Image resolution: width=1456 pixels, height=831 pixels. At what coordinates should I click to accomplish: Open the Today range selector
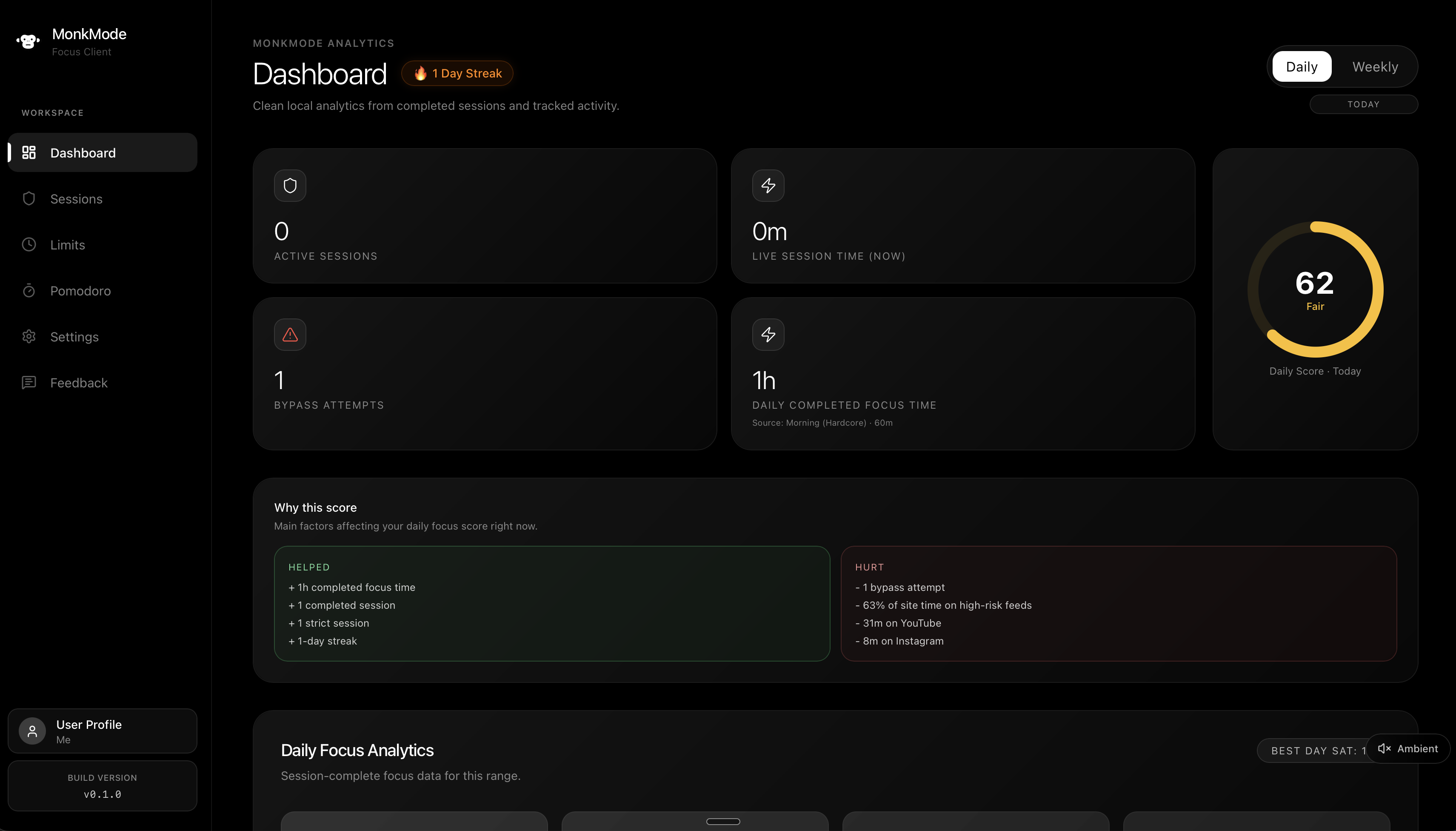coord(1363,103)
